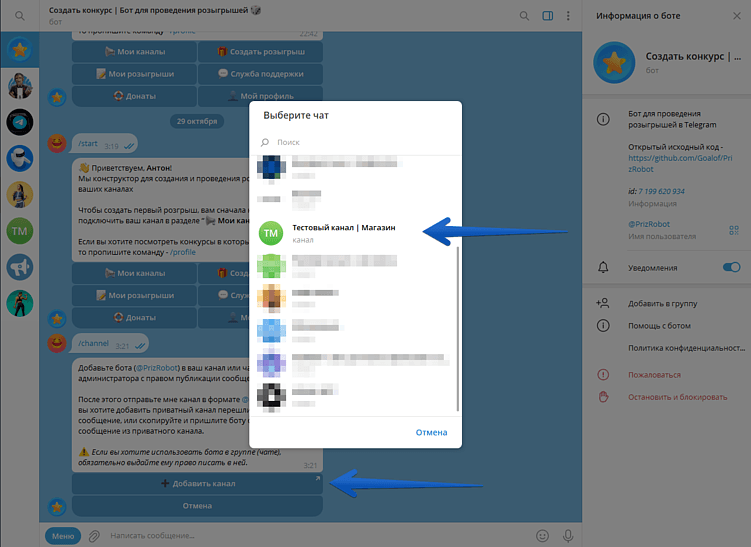The image size is (751, 547).
Task: Toggle the Уведомления notifications switch
Action: click(731, 267)
